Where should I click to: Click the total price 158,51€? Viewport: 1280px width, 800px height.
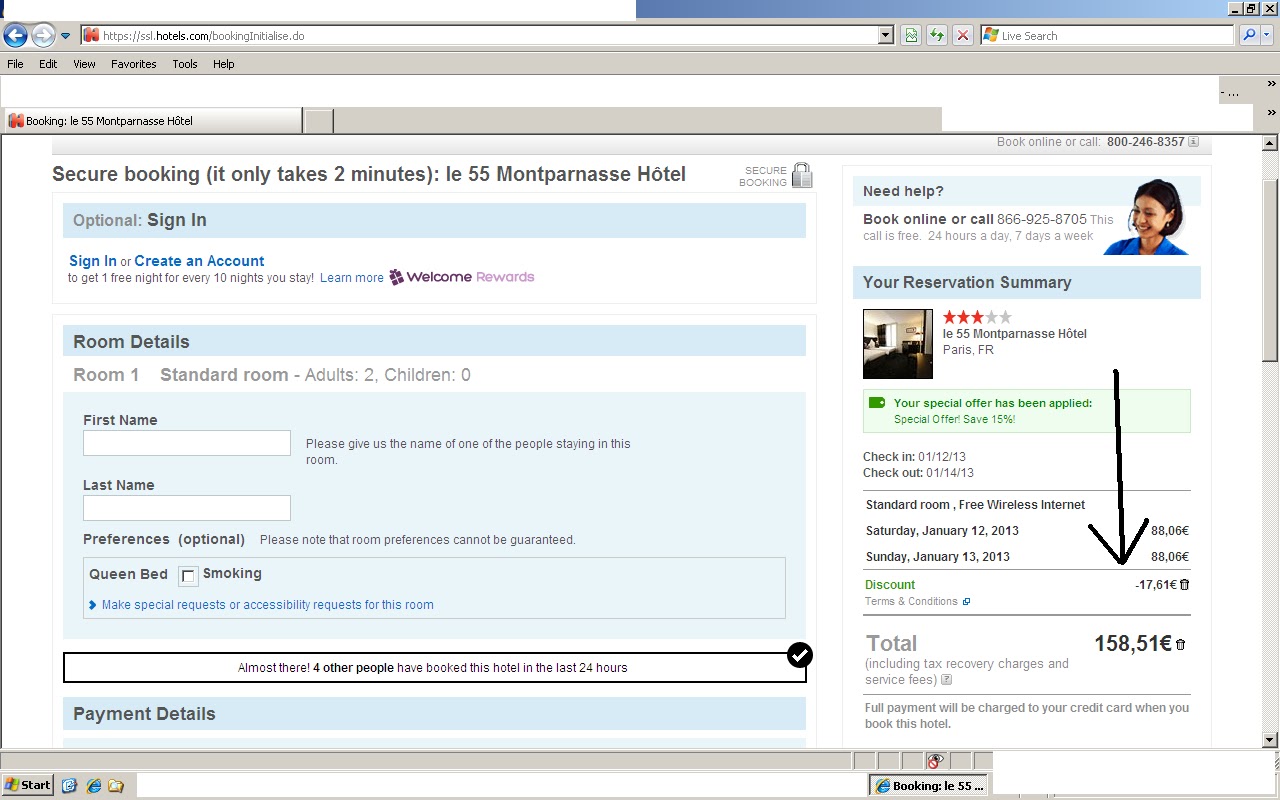click(1133, 644)
